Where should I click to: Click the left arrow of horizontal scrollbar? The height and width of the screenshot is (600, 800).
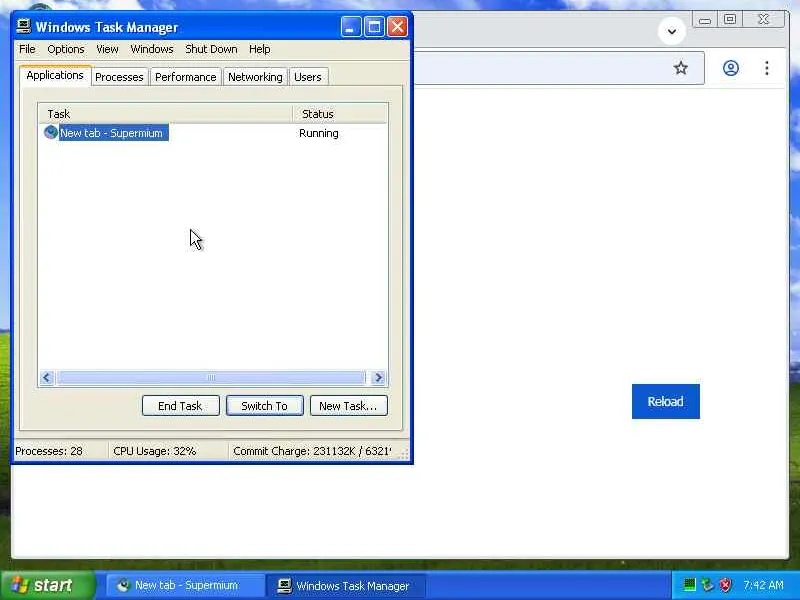47,378
